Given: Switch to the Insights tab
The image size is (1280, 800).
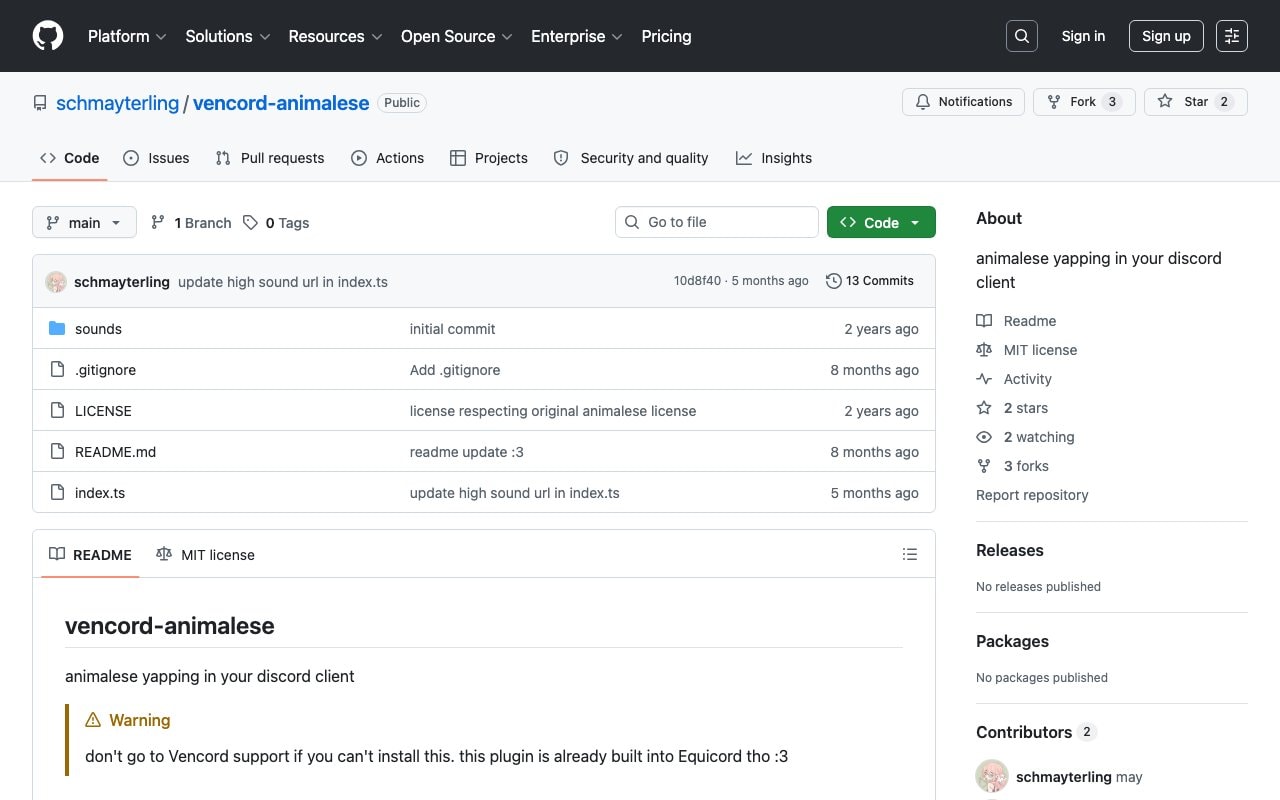Looking at the screenshot, I should pos(774,158).
